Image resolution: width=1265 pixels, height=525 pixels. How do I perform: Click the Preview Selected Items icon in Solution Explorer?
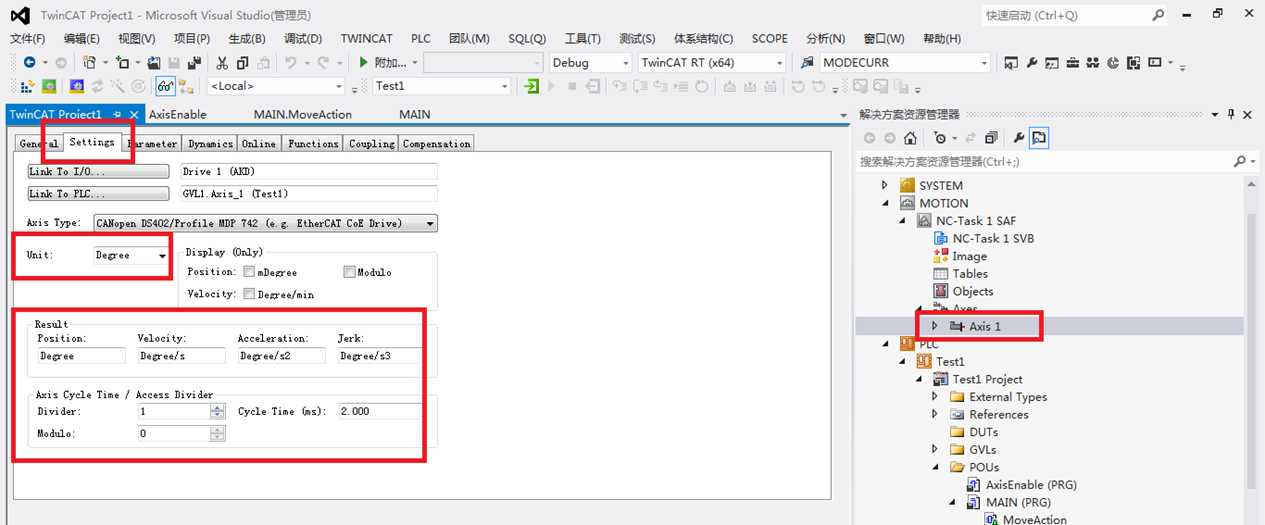(1039, 138)
